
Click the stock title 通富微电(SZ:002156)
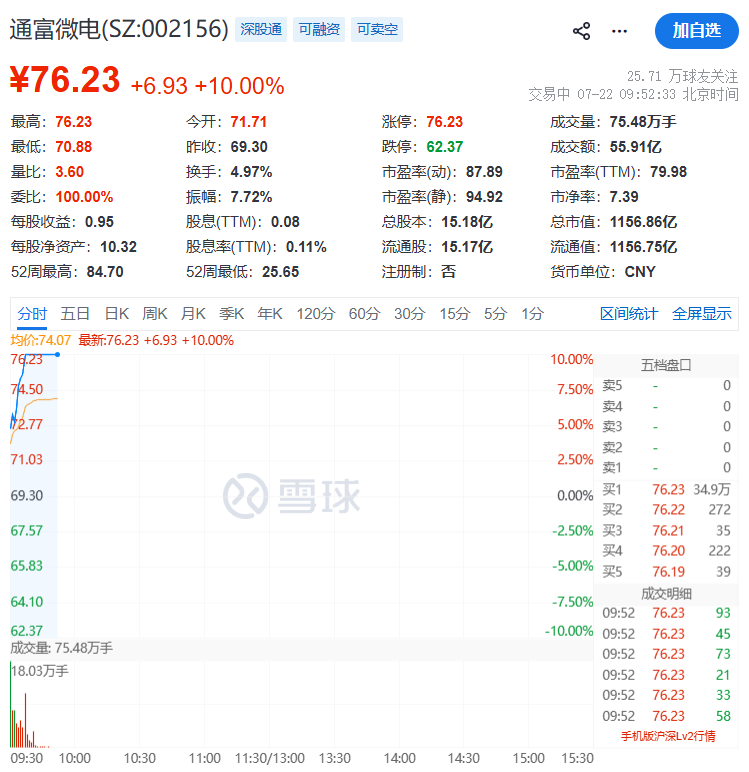(x=119, y=30)
